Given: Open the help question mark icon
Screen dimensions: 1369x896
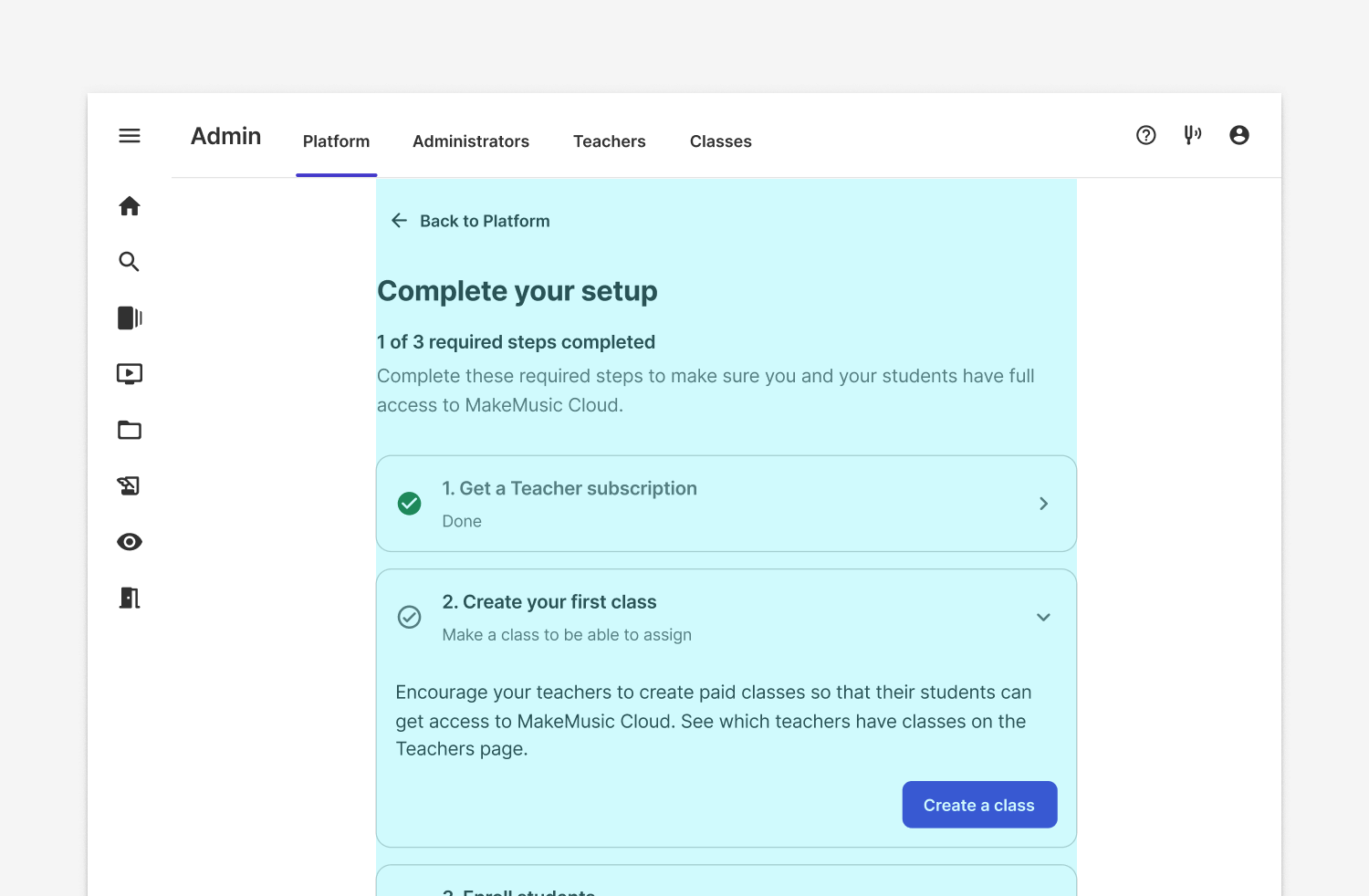Looking at the screenshot, I should pos(1145,135).
